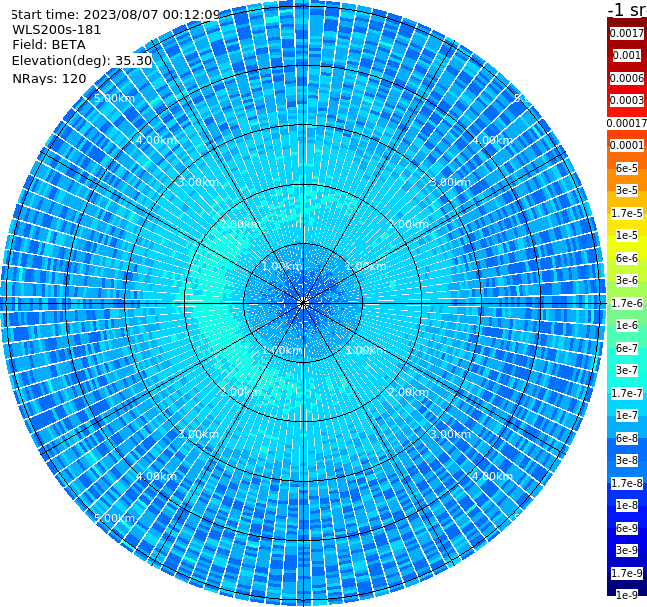Click the 3e-6 colorbar label
The image size is (647, 607).
(x=627, y=280)
